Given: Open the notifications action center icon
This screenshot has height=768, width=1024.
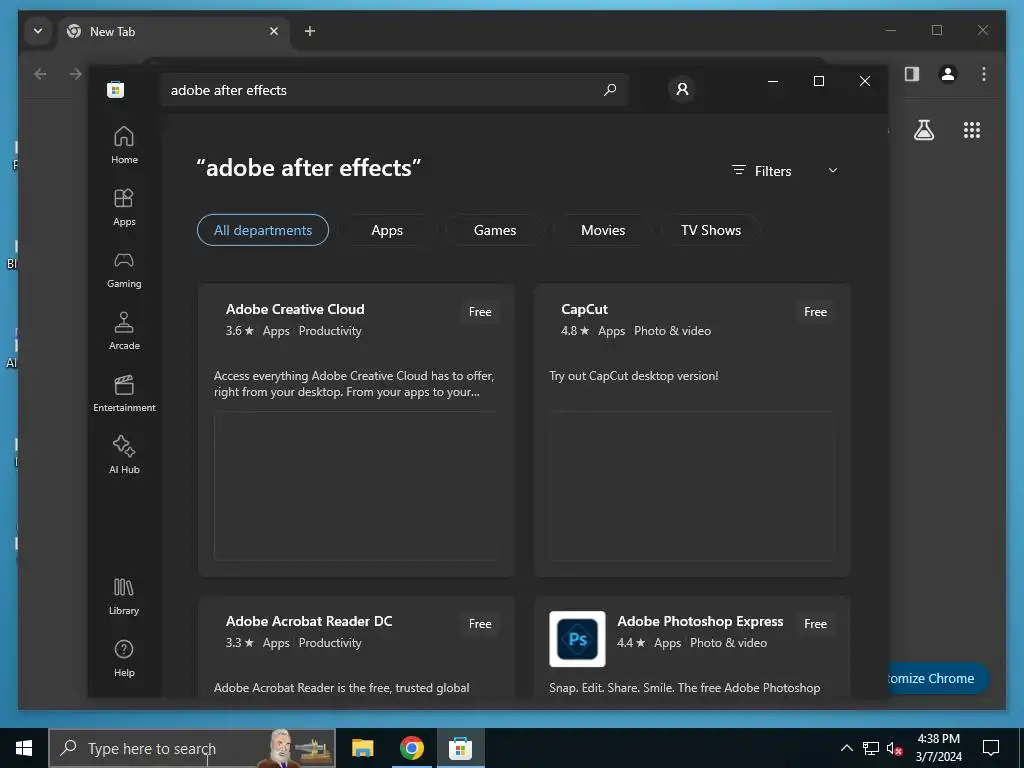Looking at the screenshot, I should tap(991, 748).
